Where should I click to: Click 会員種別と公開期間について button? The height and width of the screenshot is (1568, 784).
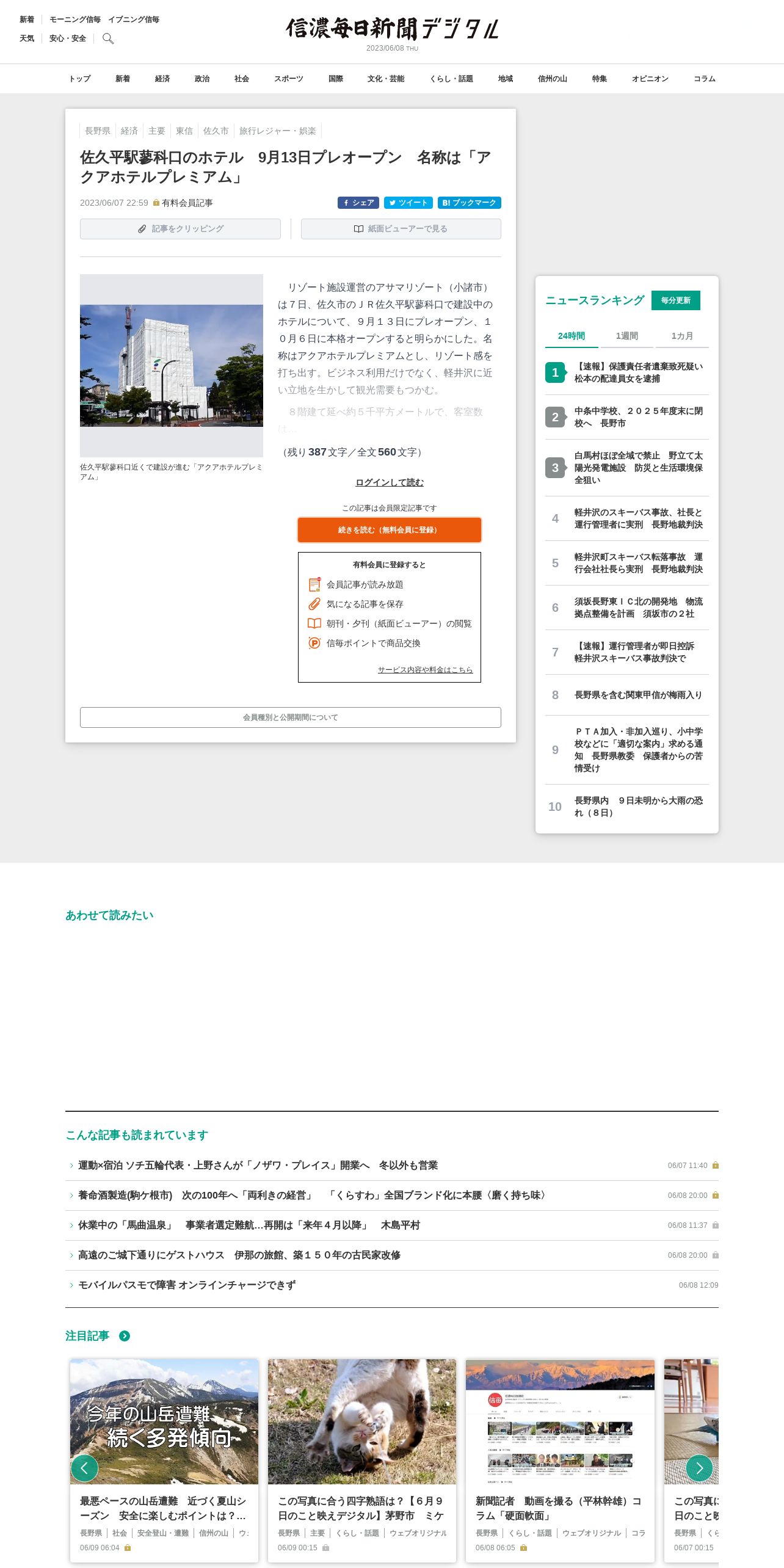click(x=291, y=717)
